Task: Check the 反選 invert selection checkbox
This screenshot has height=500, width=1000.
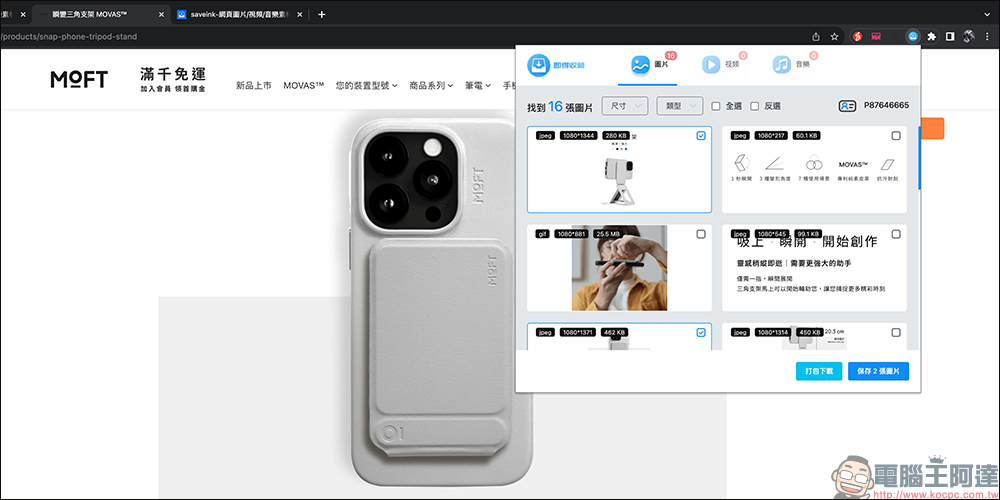Action: (x=755, y=106)
